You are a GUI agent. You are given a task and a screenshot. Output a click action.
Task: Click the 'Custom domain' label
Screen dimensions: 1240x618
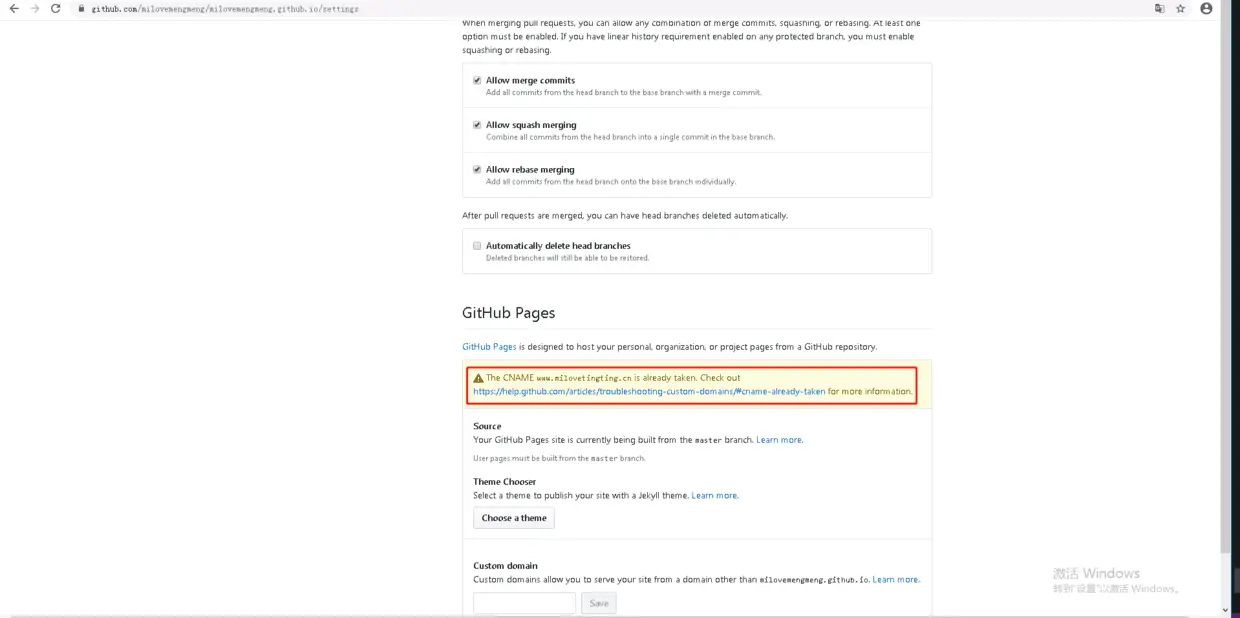click(505, 566)
